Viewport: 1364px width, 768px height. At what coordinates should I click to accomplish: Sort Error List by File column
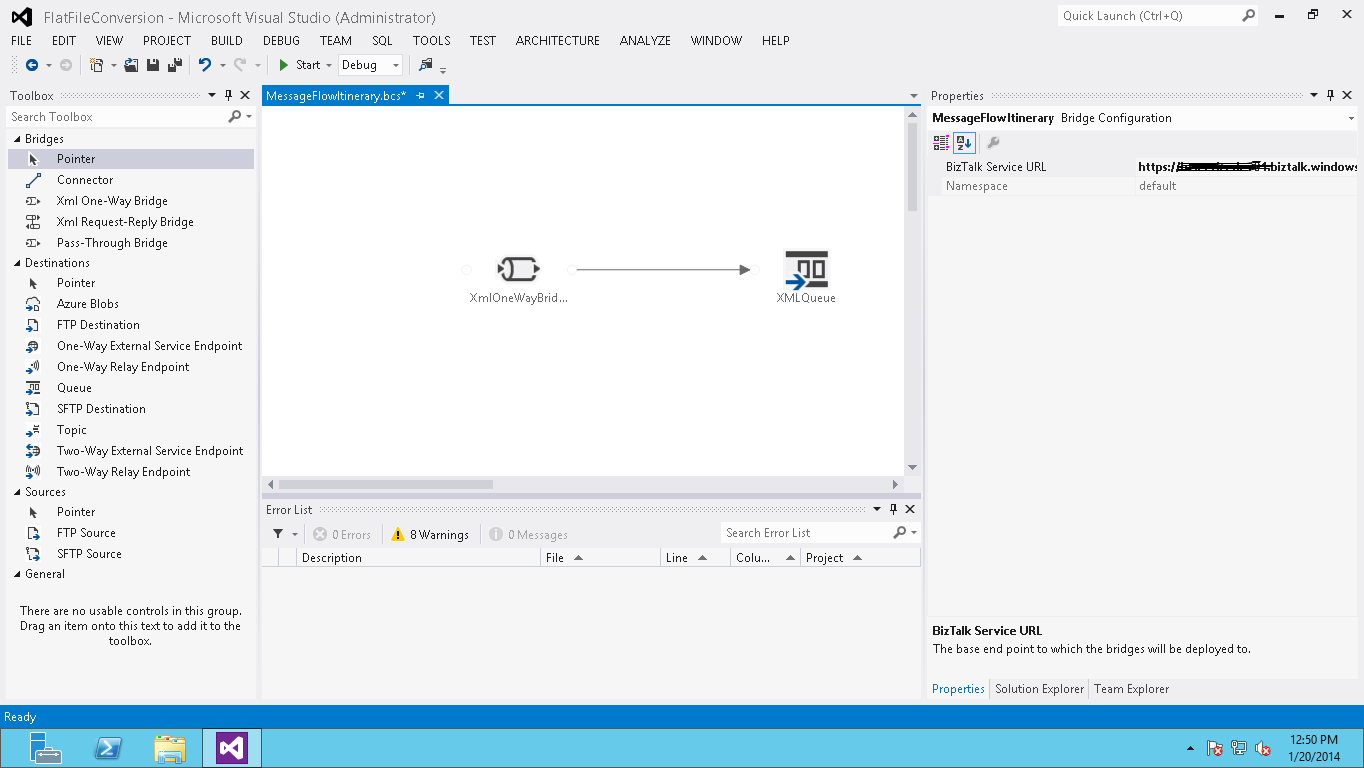(601, 558)
